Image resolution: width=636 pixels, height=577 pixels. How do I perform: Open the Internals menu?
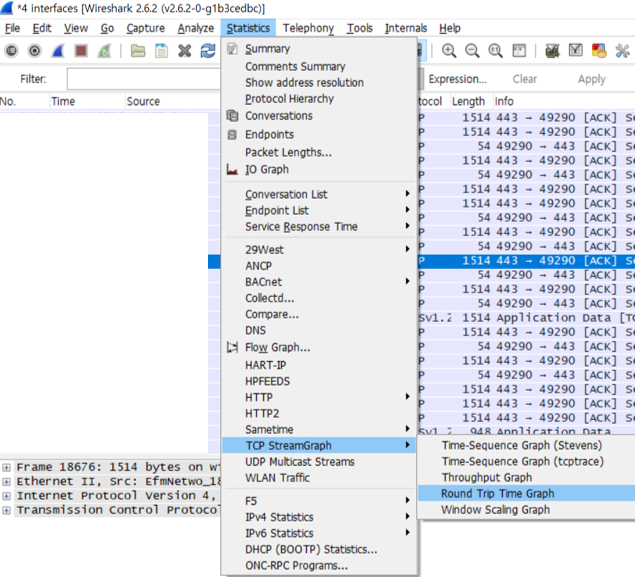pos(406,28)
